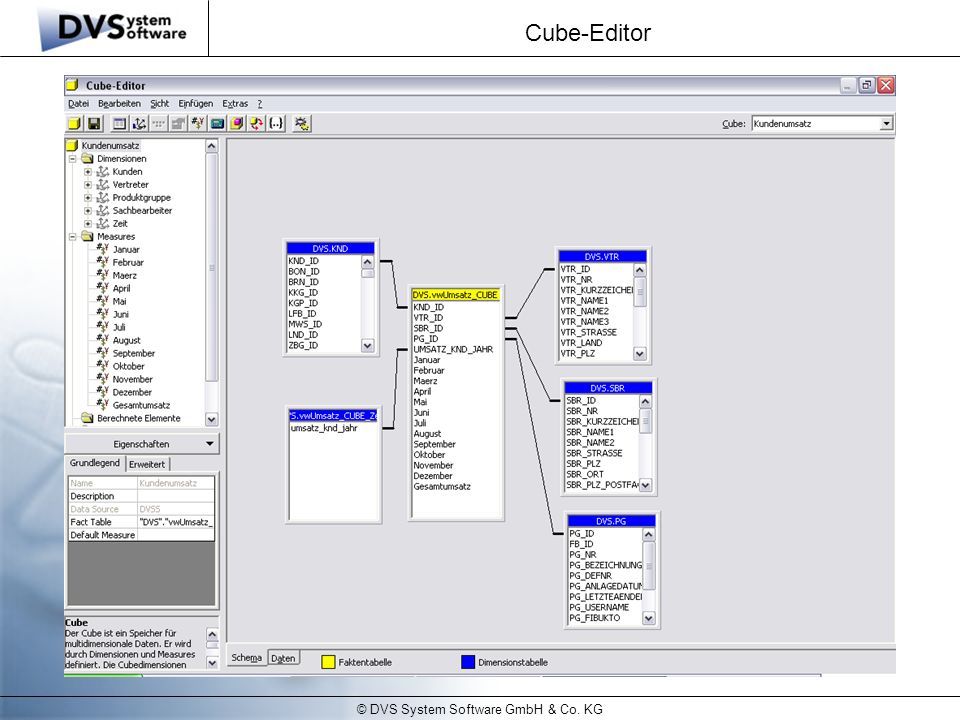The height and width of the screenshot is (720, 960).
Task: Expand the Produktgruppe dimension node
Action: coord(88,197)
